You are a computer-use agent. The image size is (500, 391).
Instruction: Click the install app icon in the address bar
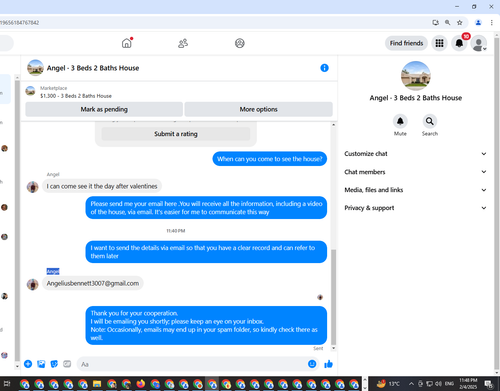(435, 23)
